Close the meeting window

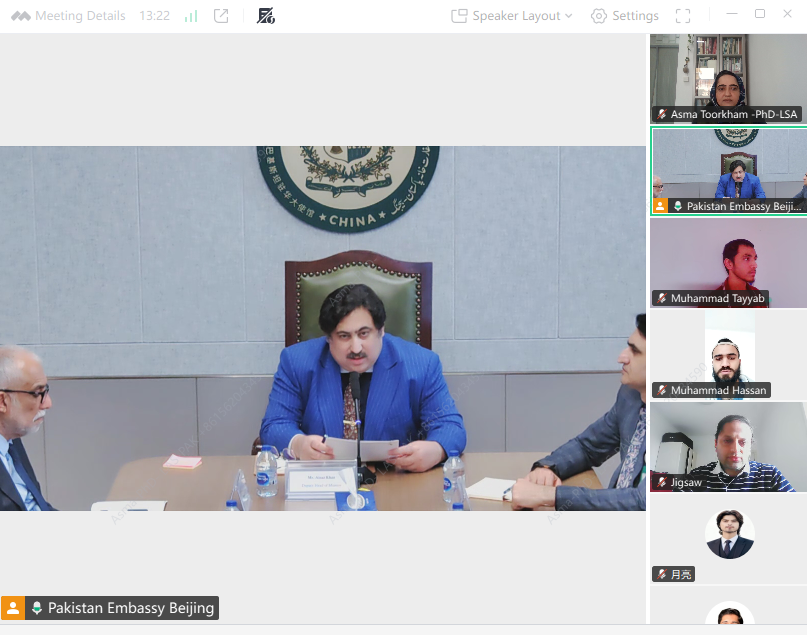click(787, 14)
